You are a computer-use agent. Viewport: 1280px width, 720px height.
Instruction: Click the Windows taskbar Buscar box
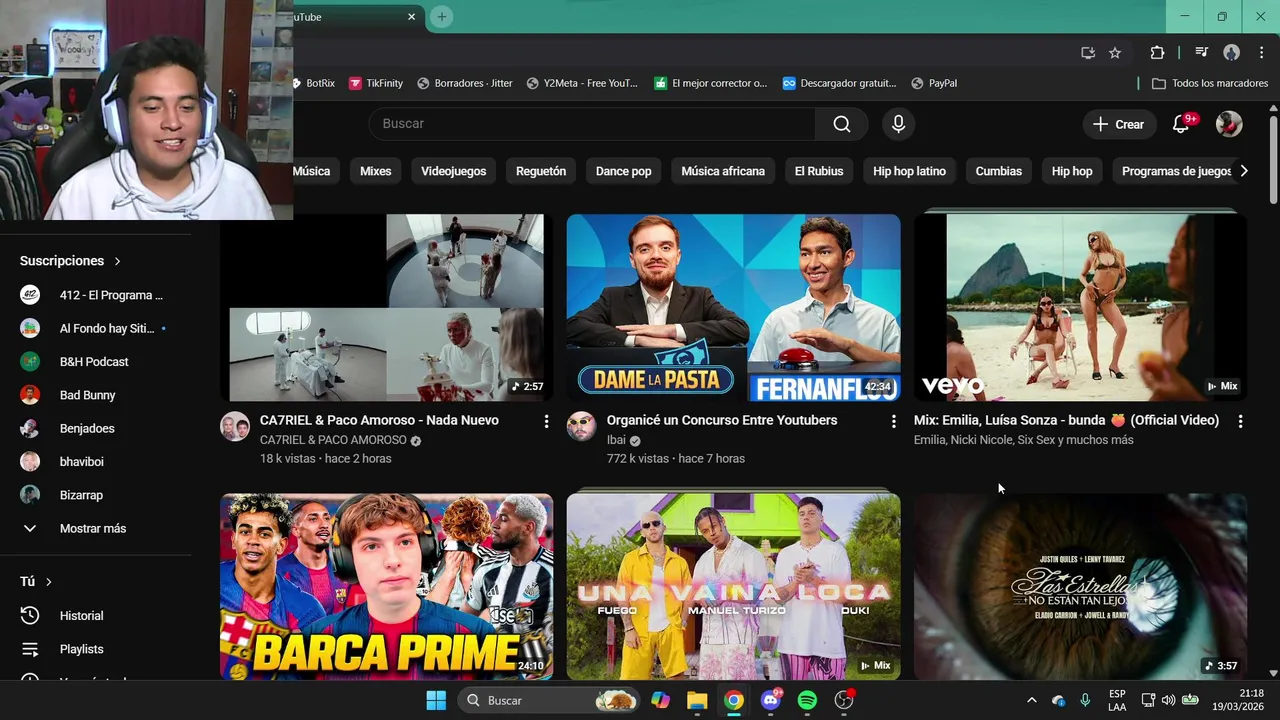(x=548, y=701)
